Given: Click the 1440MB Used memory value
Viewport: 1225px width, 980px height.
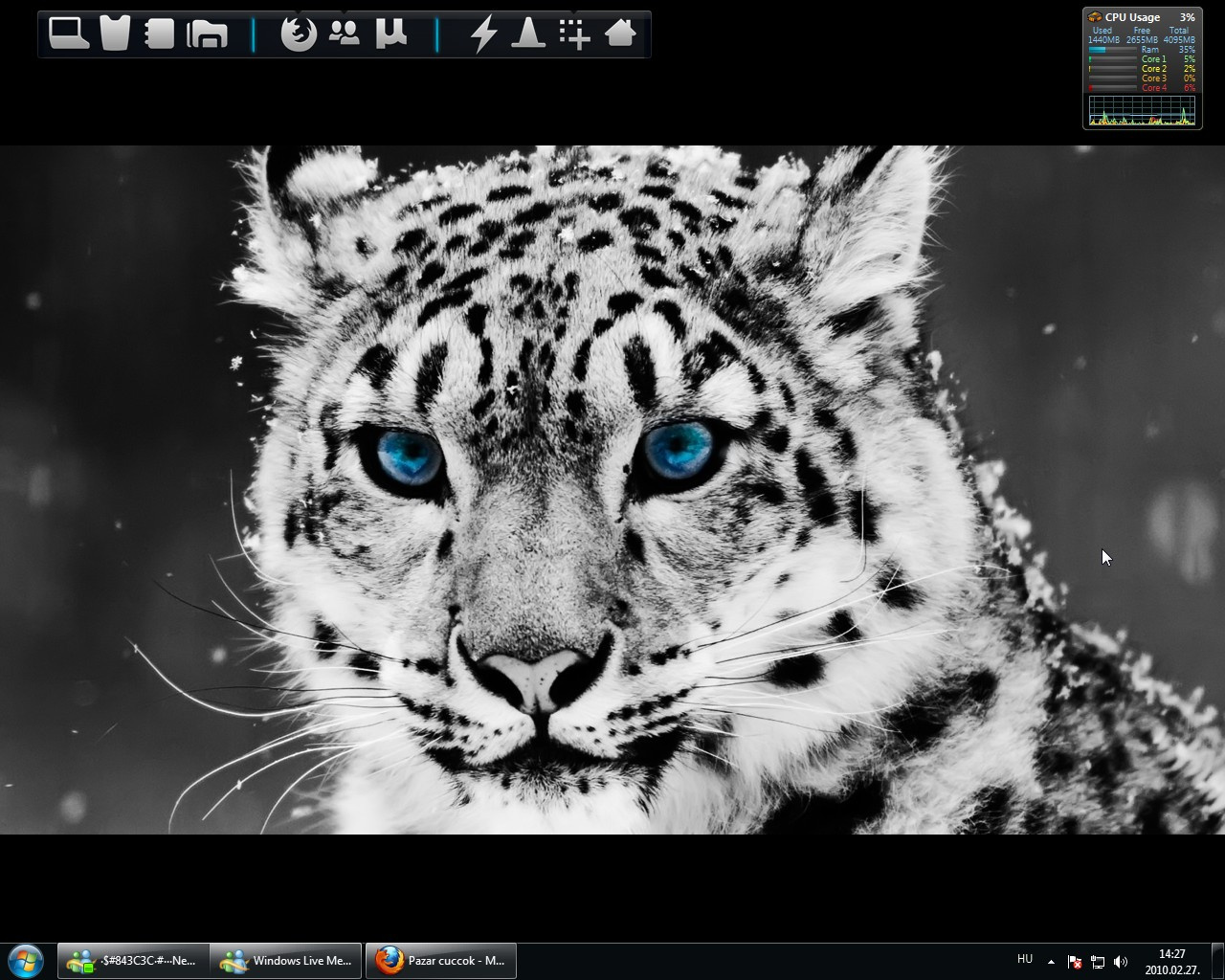Looking at the screenshot, I should point(1103,40).
